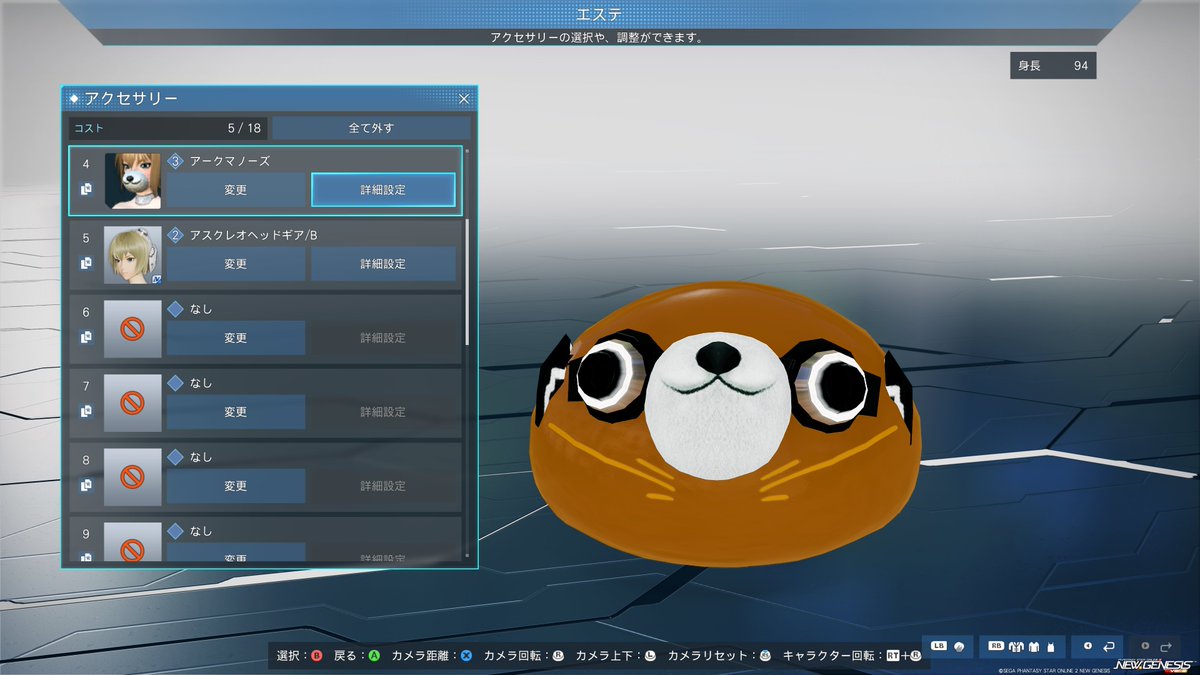Click the return arrow icon in bottom bar

coord(1109,646)
